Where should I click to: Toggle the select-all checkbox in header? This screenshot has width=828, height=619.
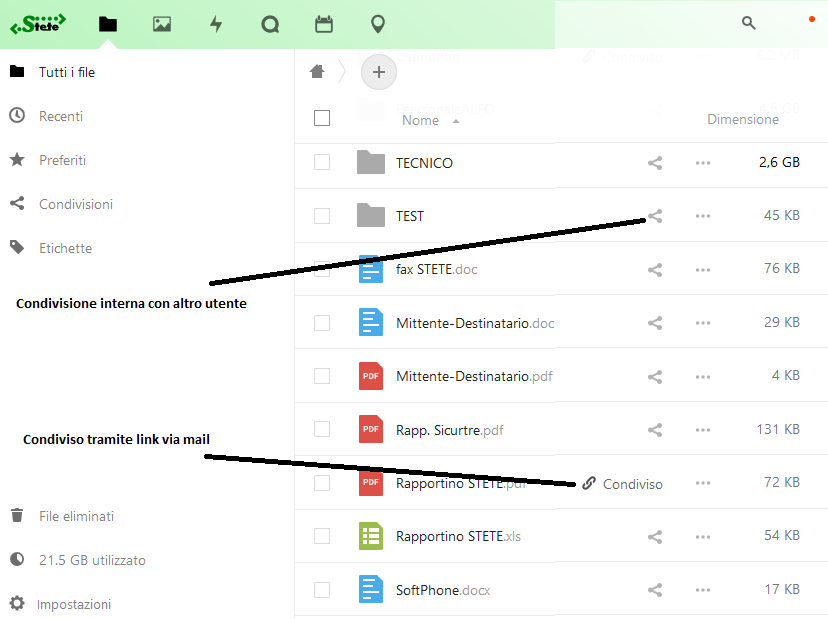321,117
